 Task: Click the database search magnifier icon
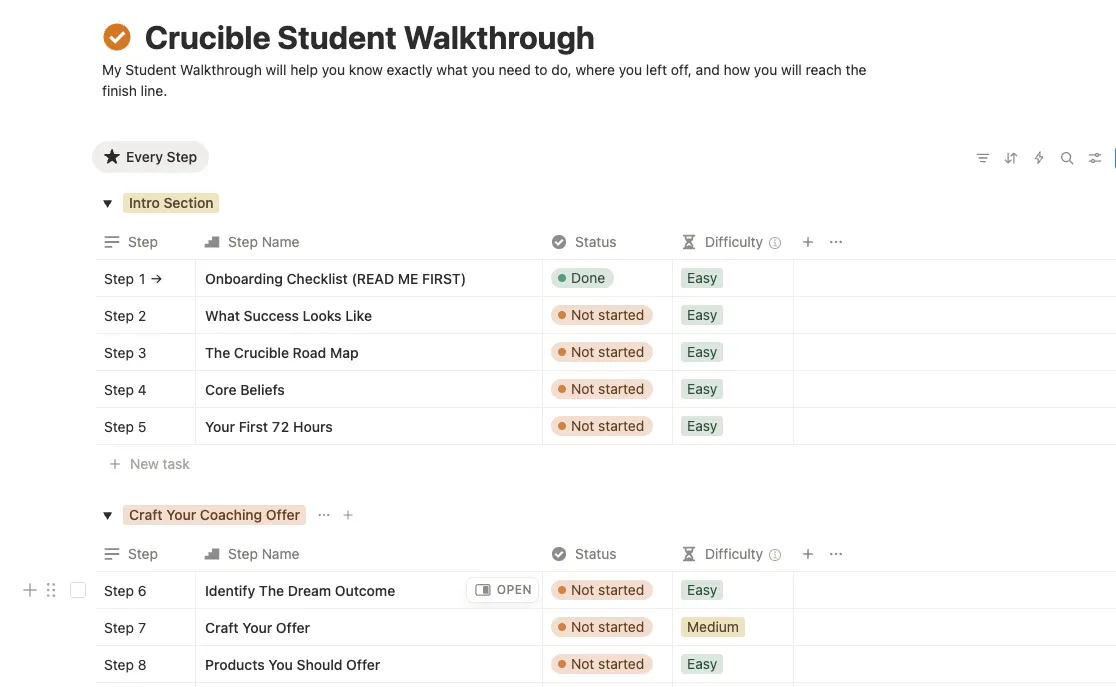tap(1066, 158)
